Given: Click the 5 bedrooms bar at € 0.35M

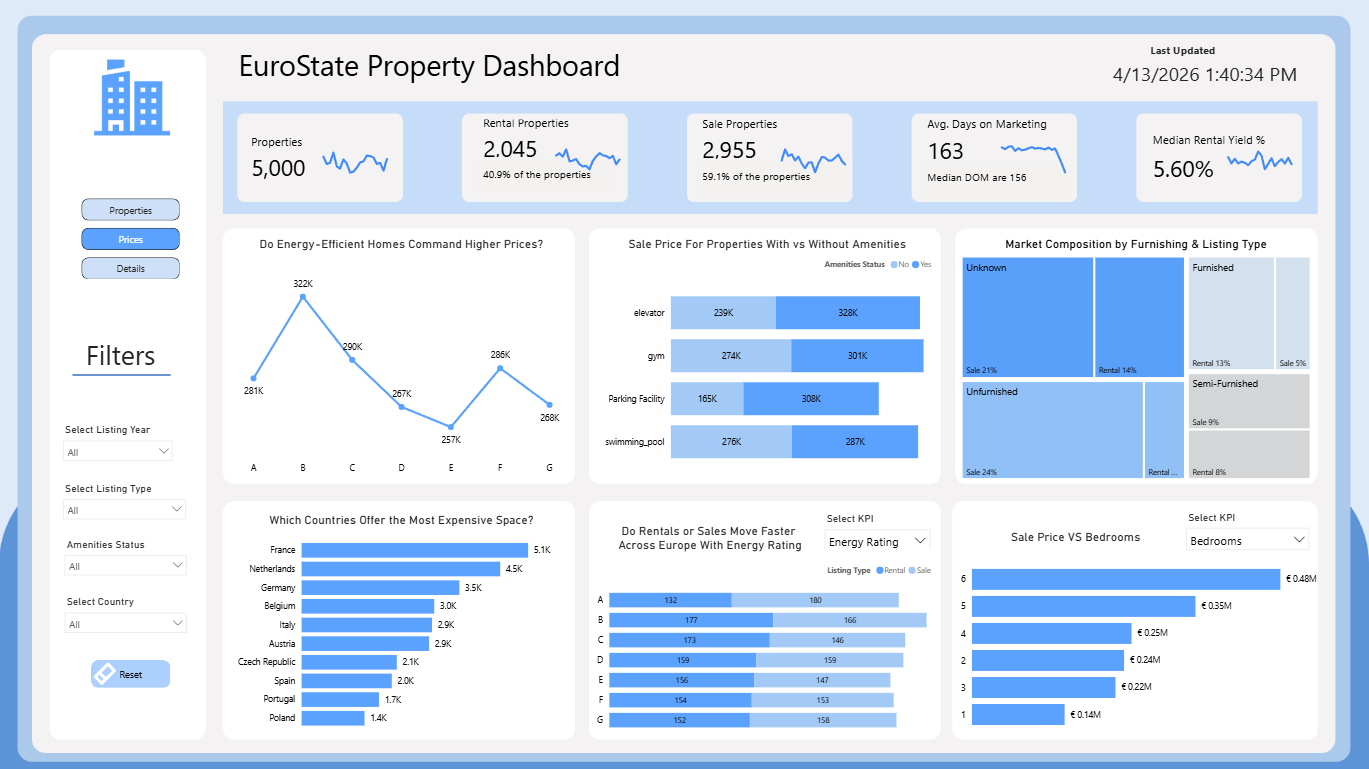Looking at the screenshot, I should 1084,606.
